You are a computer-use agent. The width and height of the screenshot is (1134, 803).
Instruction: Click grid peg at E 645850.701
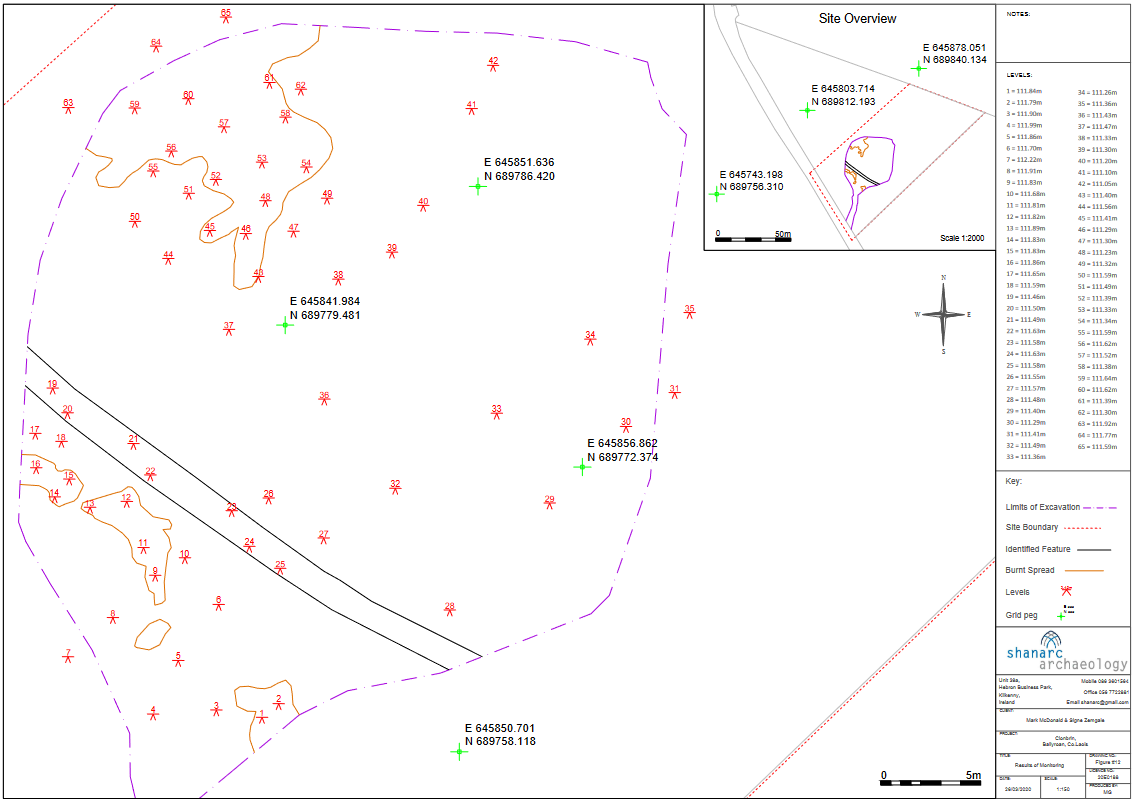point(459,751)
